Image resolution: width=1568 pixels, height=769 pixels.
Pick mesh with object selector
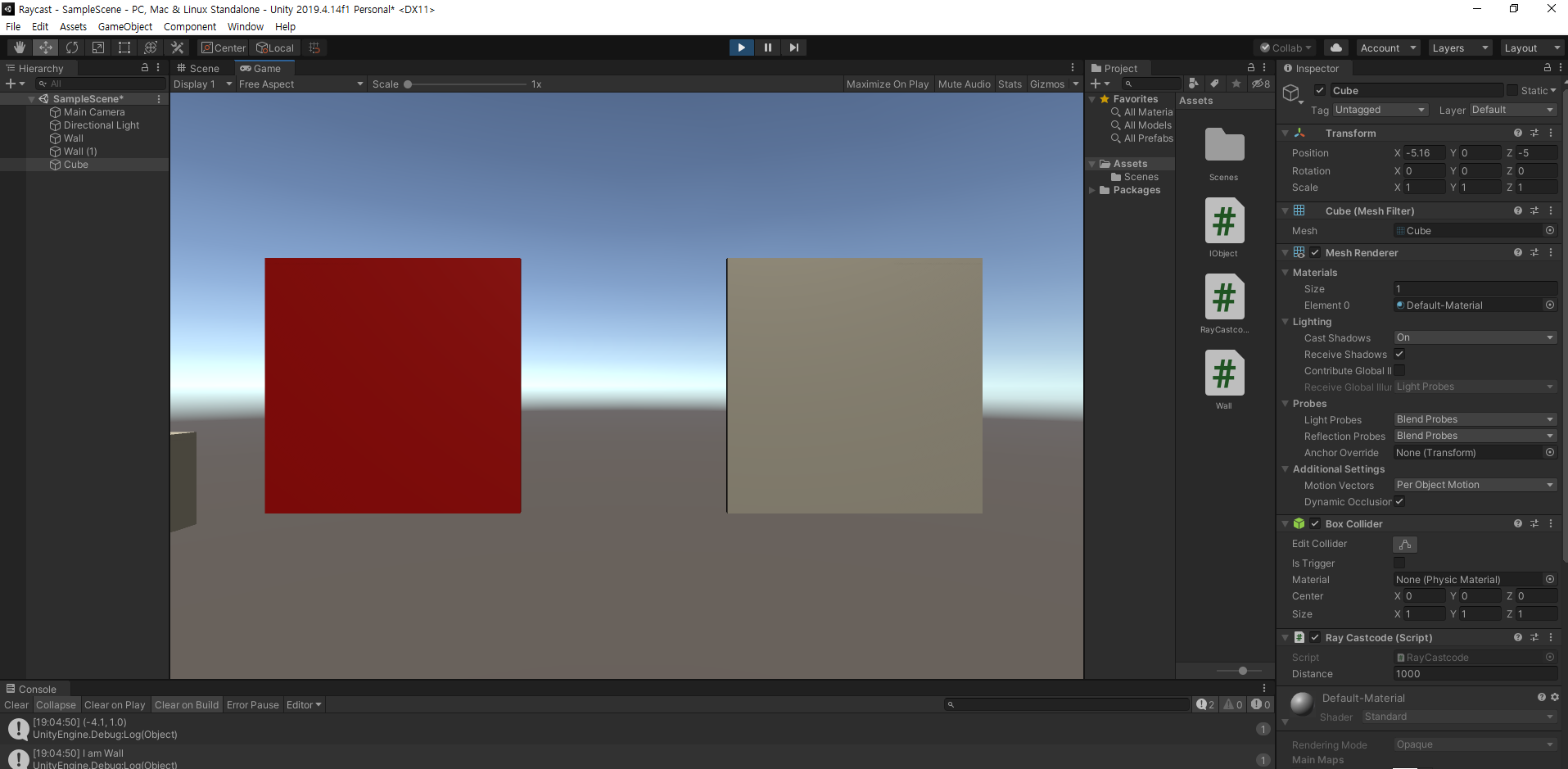[x=1550, y=231]
